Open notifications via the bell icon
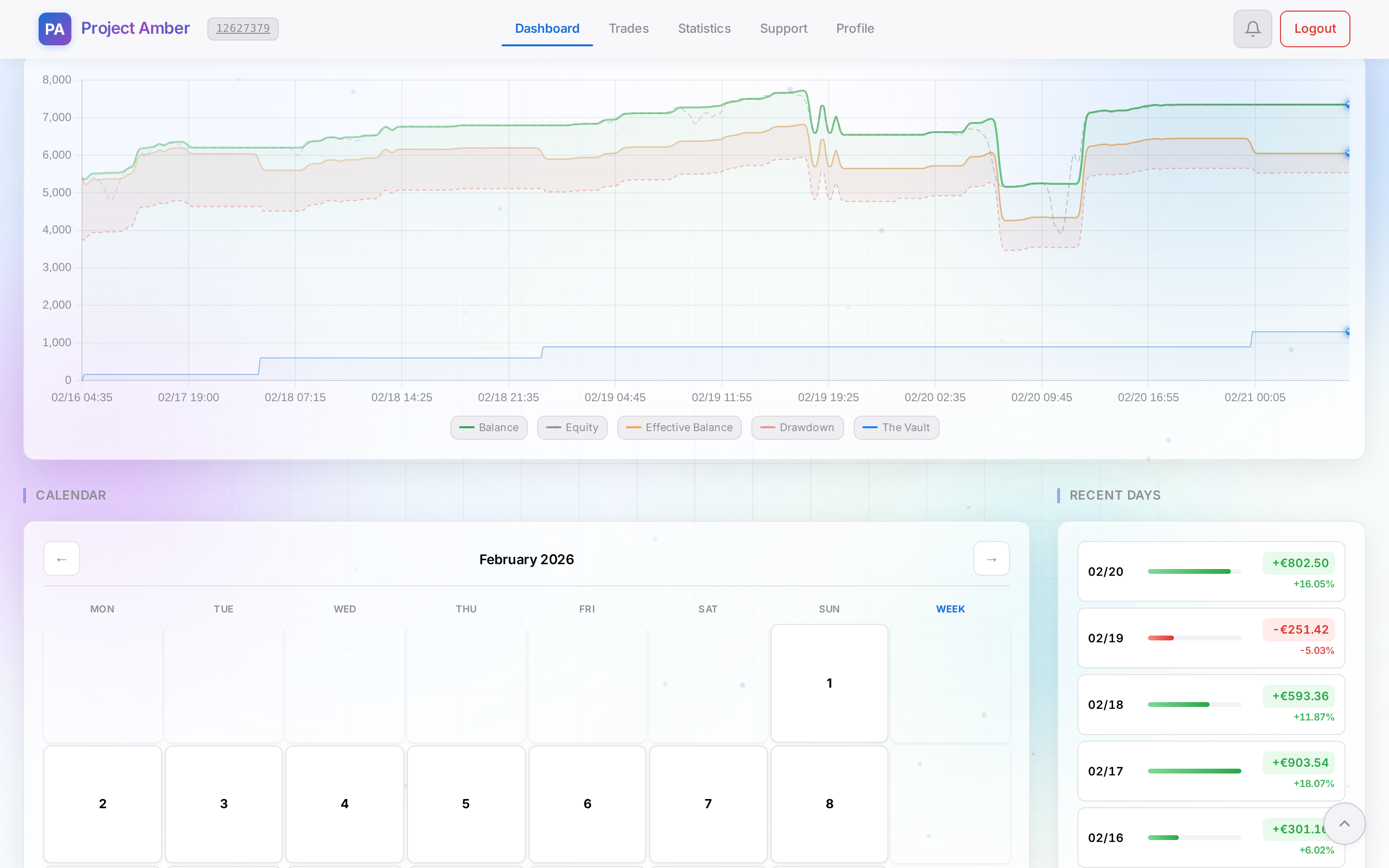The height and width of the screenshot is (868, 1389). (x=1253, y=29)
